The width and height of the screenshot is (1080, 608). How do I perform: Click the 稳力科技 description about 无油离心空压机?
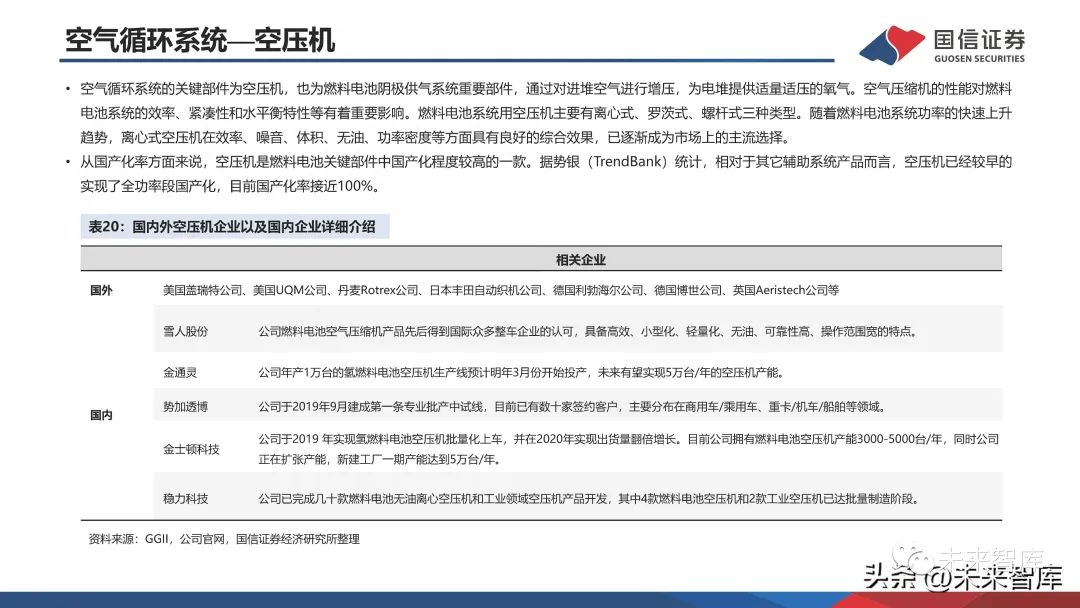(589, 499)
